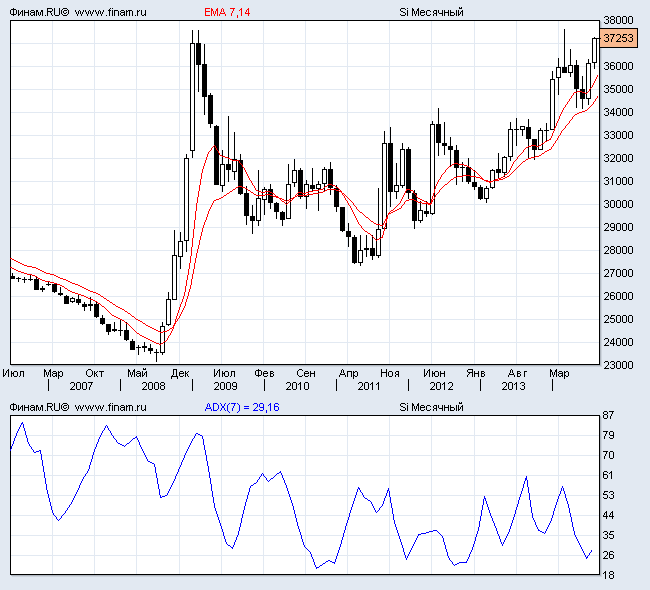
Task: Click the Дек month label on the time axis
Action: [180, 373]
